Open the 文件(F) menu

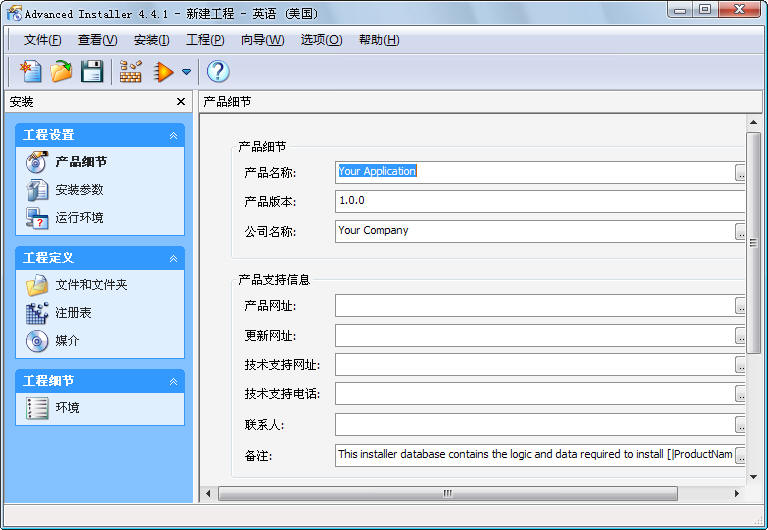pos(43,40)
